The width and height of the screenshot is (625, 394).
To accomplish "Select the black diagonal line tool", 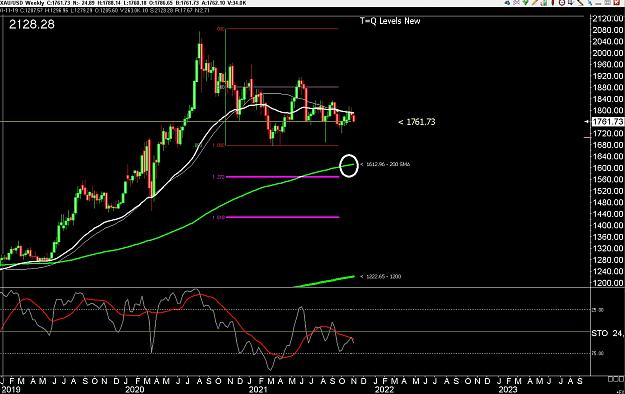I will pos(580,2).
